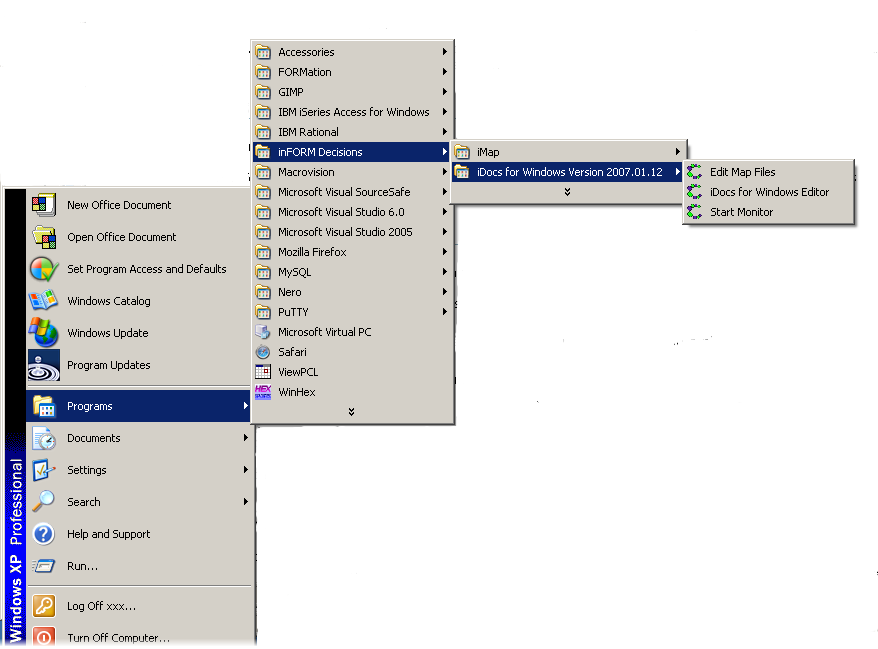Expand the Nero submenu arrow
The image size is (878, 649).
point(445,292)
